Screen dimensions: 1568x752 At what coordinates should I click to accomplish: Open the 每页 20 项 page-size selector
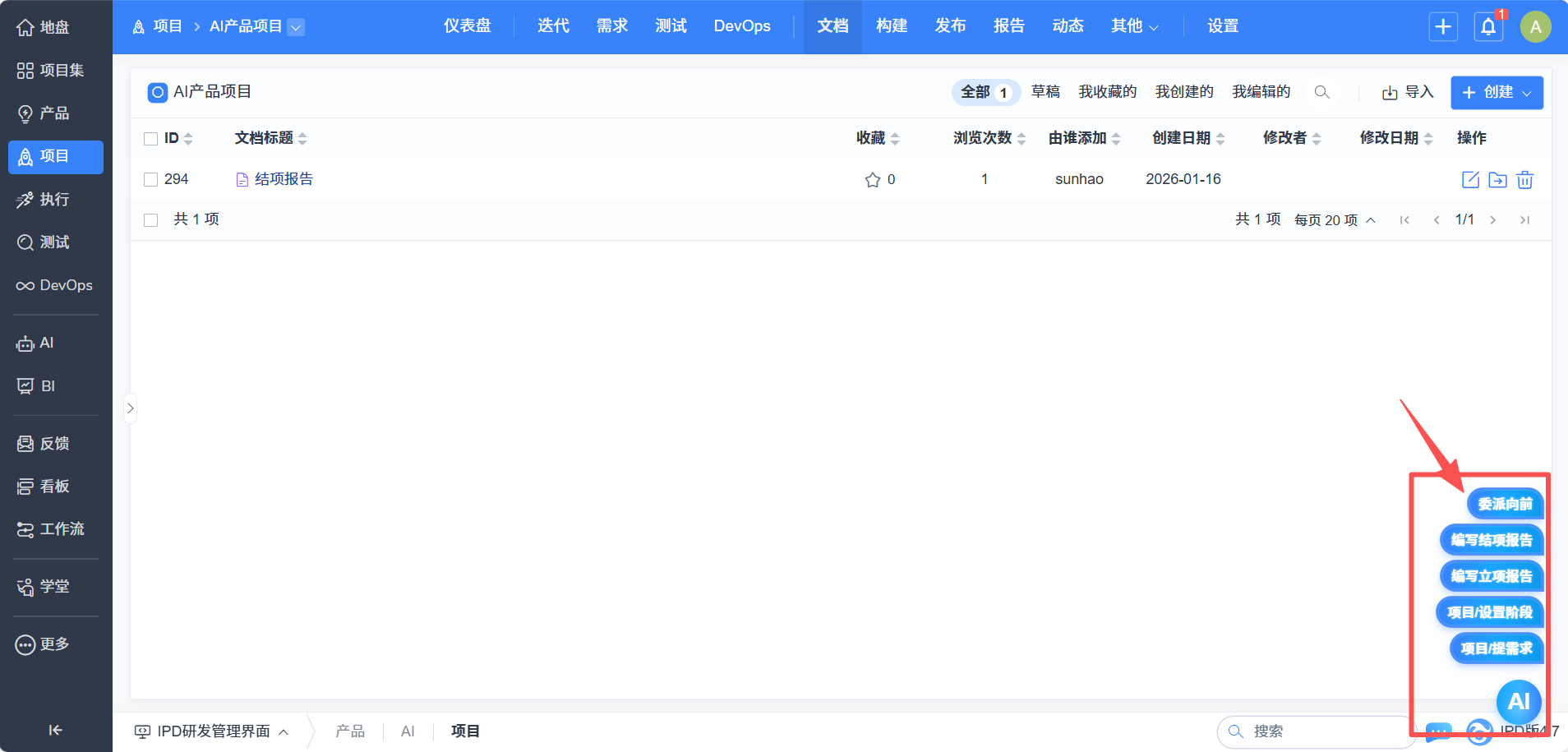1334,220
